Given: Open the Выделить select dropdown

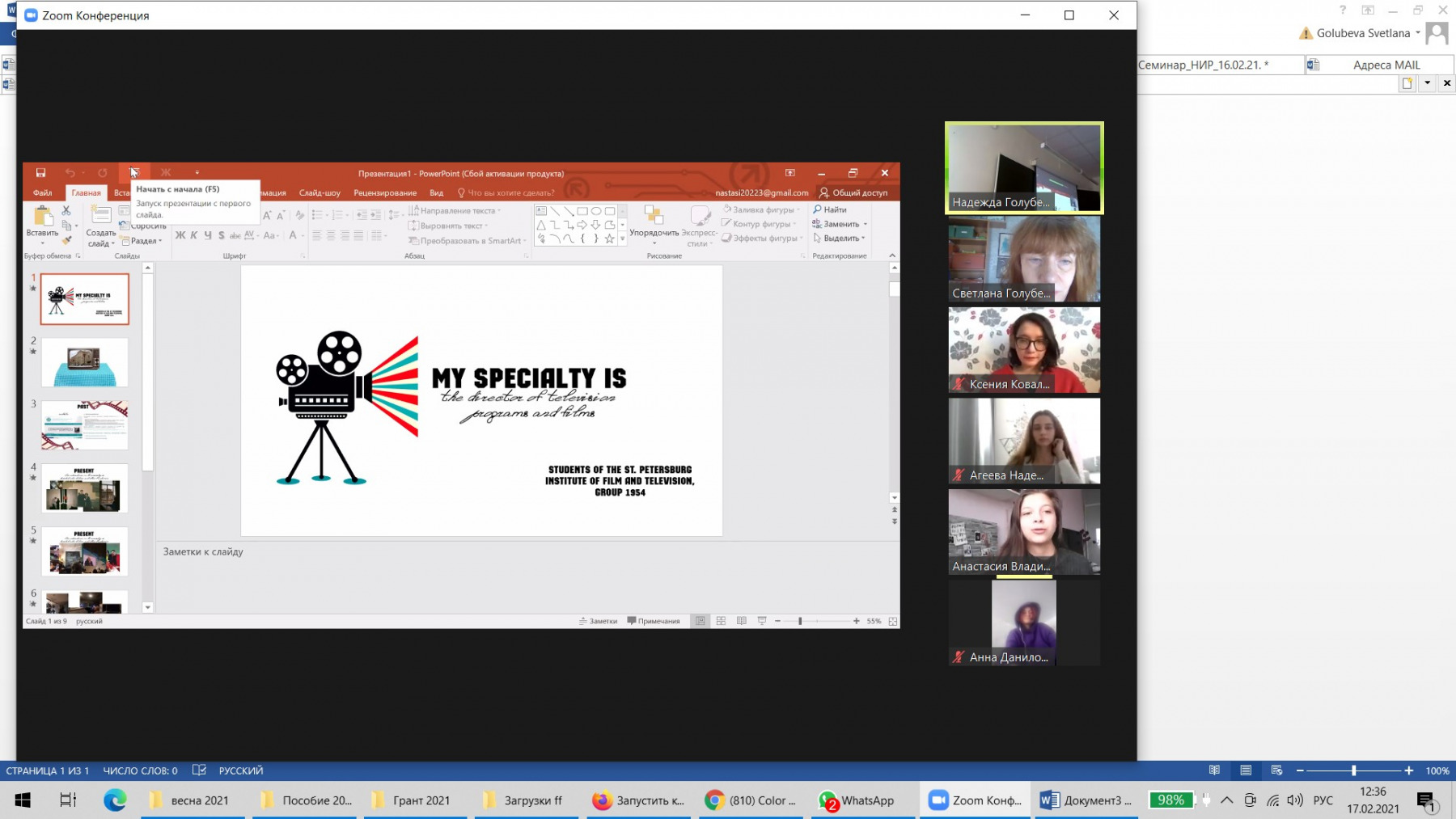Looking at the screenshot, I should coord(840,239).
